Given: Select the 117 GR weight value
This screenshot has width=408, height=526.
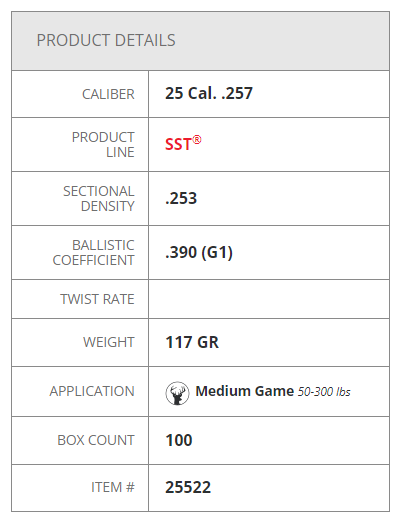Looking at the screenshot, I should tap(192, 343).
